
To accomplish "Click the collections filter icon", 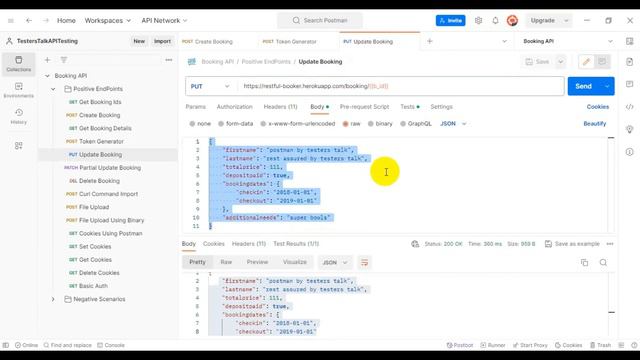I will pyautogui.click(x=64, y=60).
